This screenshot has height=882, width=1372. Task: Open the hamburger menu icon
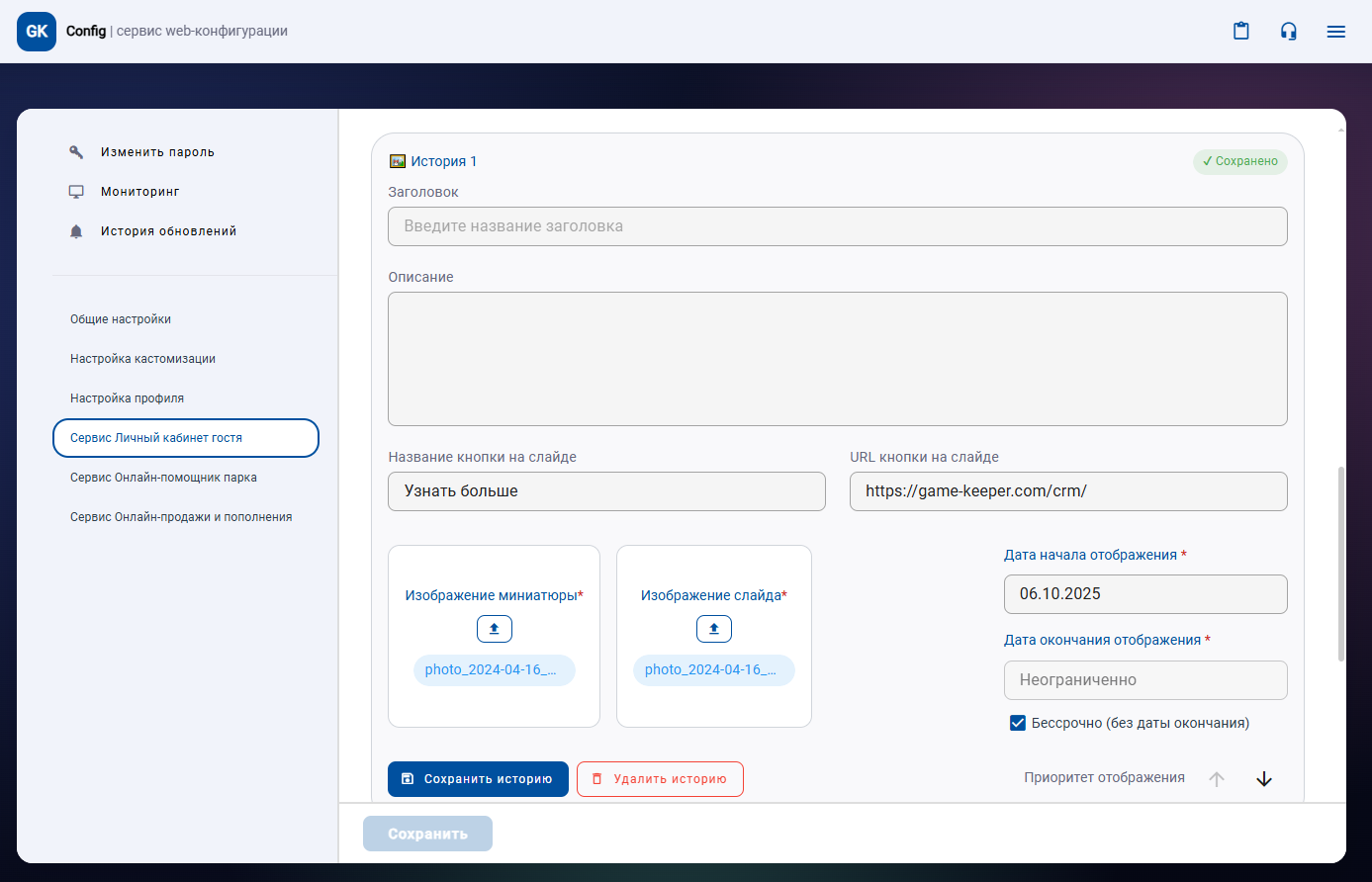(x=1335, y=32)
